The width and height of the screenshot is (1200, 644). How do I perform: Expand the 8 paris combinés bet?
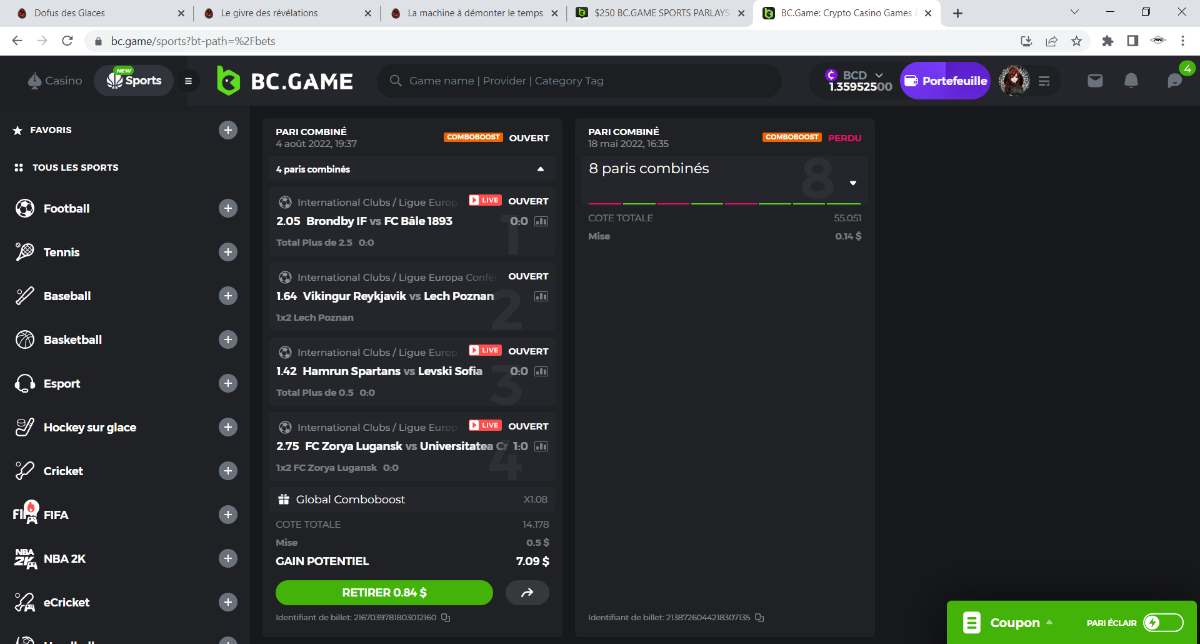click(853, 183)
